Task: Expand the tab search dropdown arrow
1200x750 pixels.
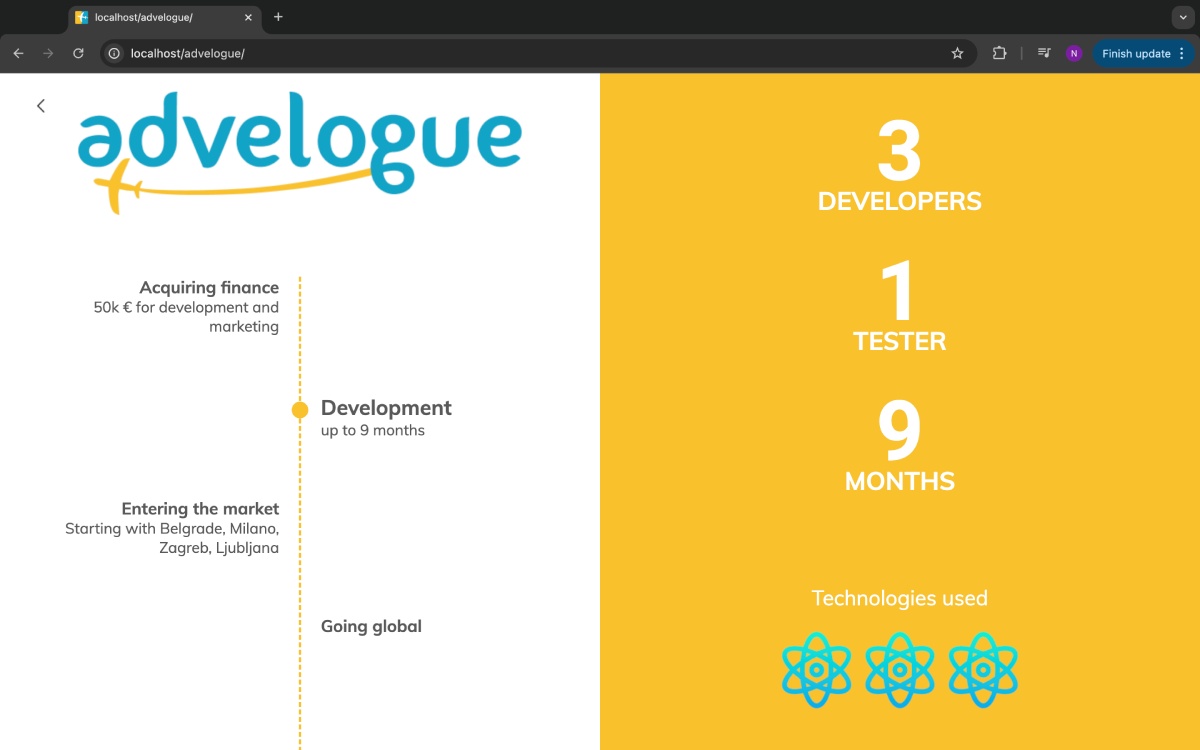Action: click(1182, 17)
